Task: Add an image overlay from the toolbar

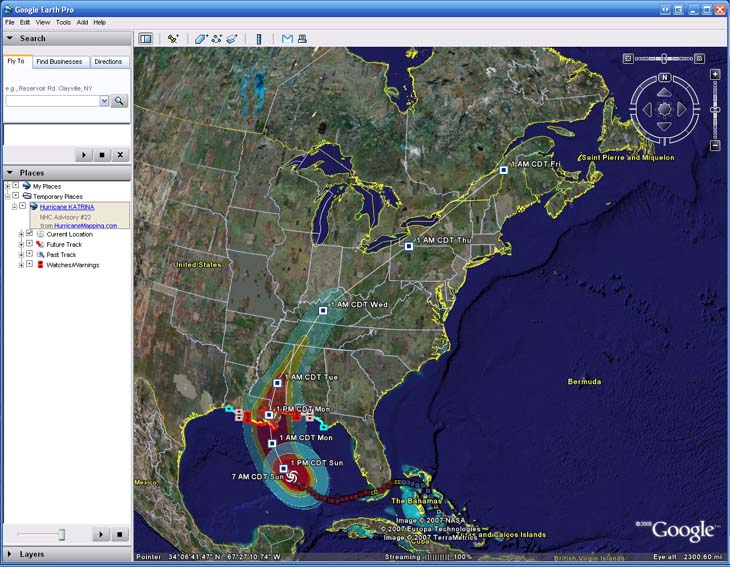Action: [x=232, y=39]
